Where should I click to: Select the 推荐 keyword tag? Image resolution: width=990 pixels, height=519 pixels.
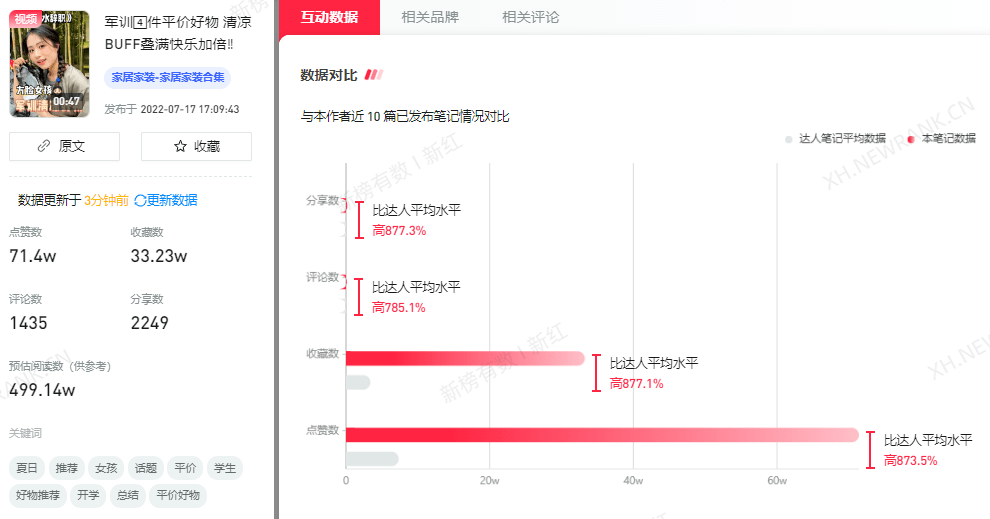pos(66,468)
